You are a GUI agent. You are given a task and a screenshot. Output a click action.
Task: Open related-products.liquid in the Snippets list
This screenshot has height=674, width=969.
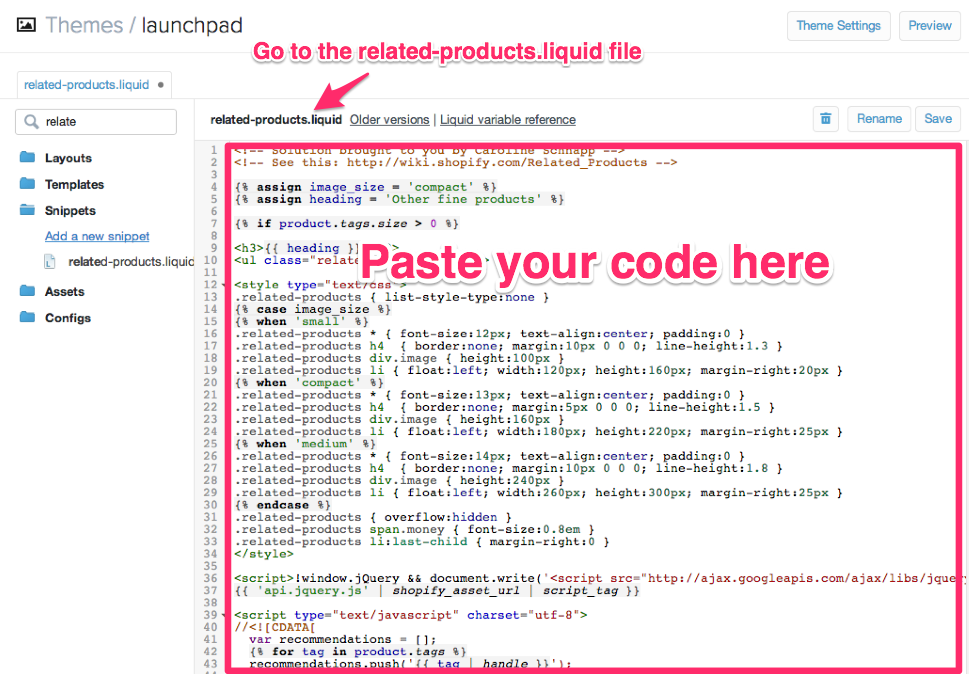point(131,262)
